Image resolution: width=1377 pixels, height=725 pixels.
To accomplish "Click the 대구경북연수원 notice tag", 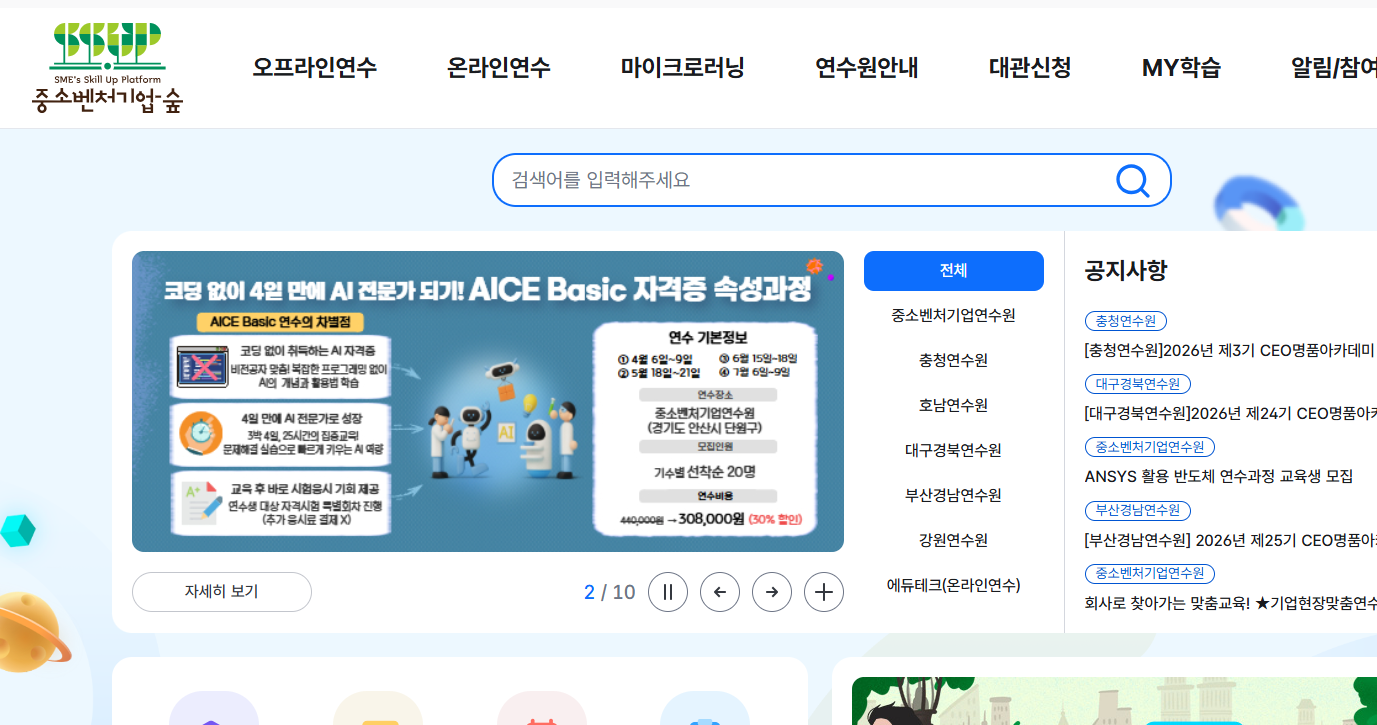I will [1138, 384].
